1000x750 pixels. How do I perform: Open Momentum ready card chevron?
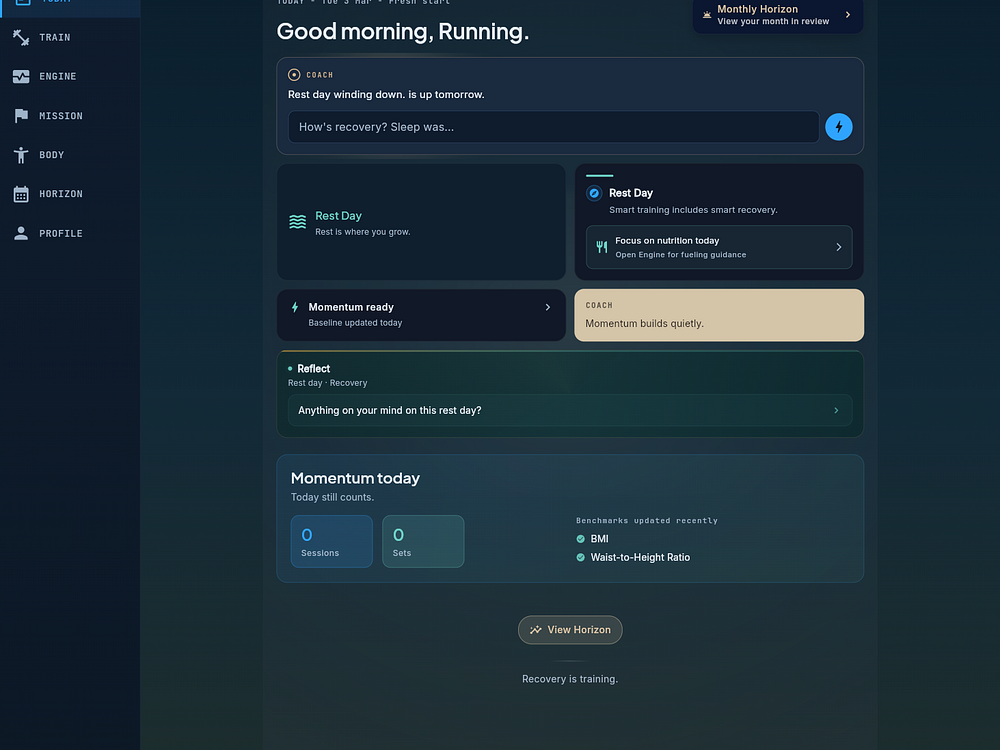[547, 307]
